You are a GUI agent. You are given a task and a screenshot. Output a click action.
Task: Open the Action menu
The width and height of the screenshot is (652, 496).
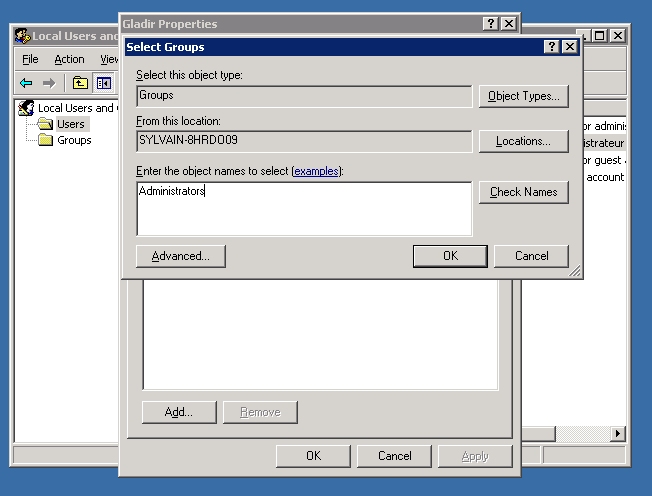69,59
